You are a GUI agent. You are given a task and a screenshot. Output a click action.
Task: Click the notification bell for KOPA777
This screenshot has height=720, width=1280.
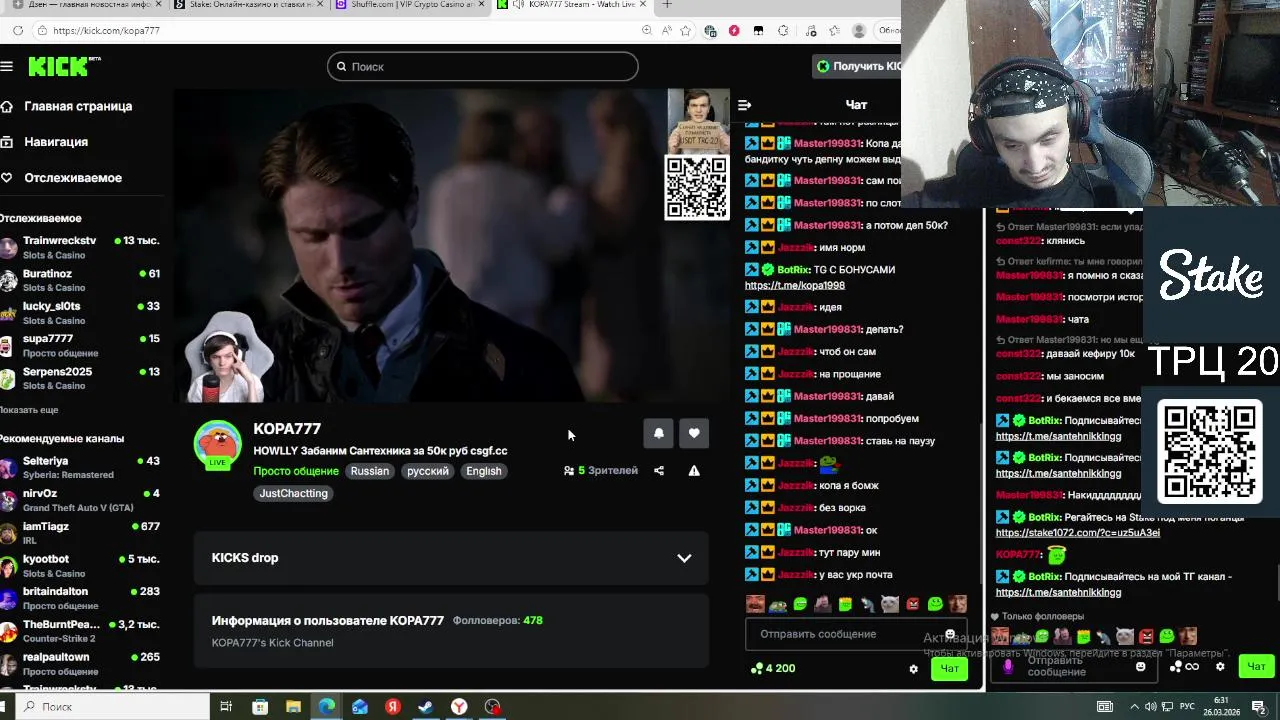coord(658,433)
